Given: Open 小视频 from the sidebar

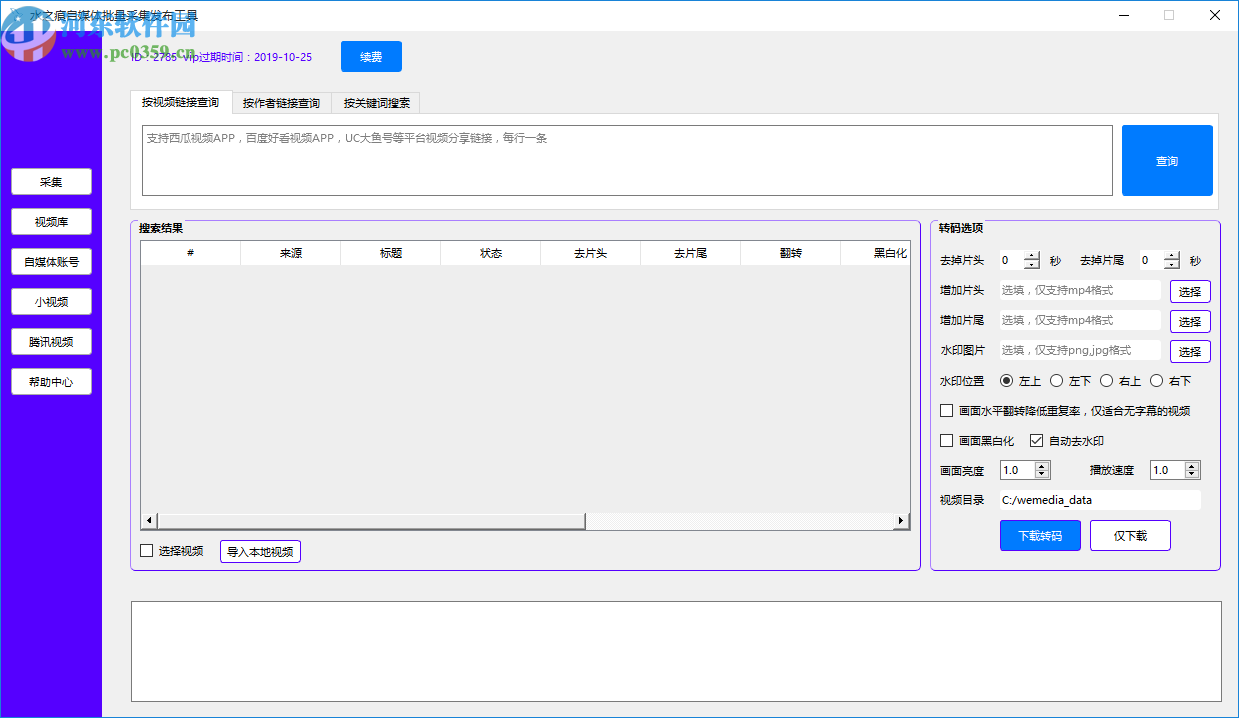Looking at the screenshot, I should [x=51, y=302].
